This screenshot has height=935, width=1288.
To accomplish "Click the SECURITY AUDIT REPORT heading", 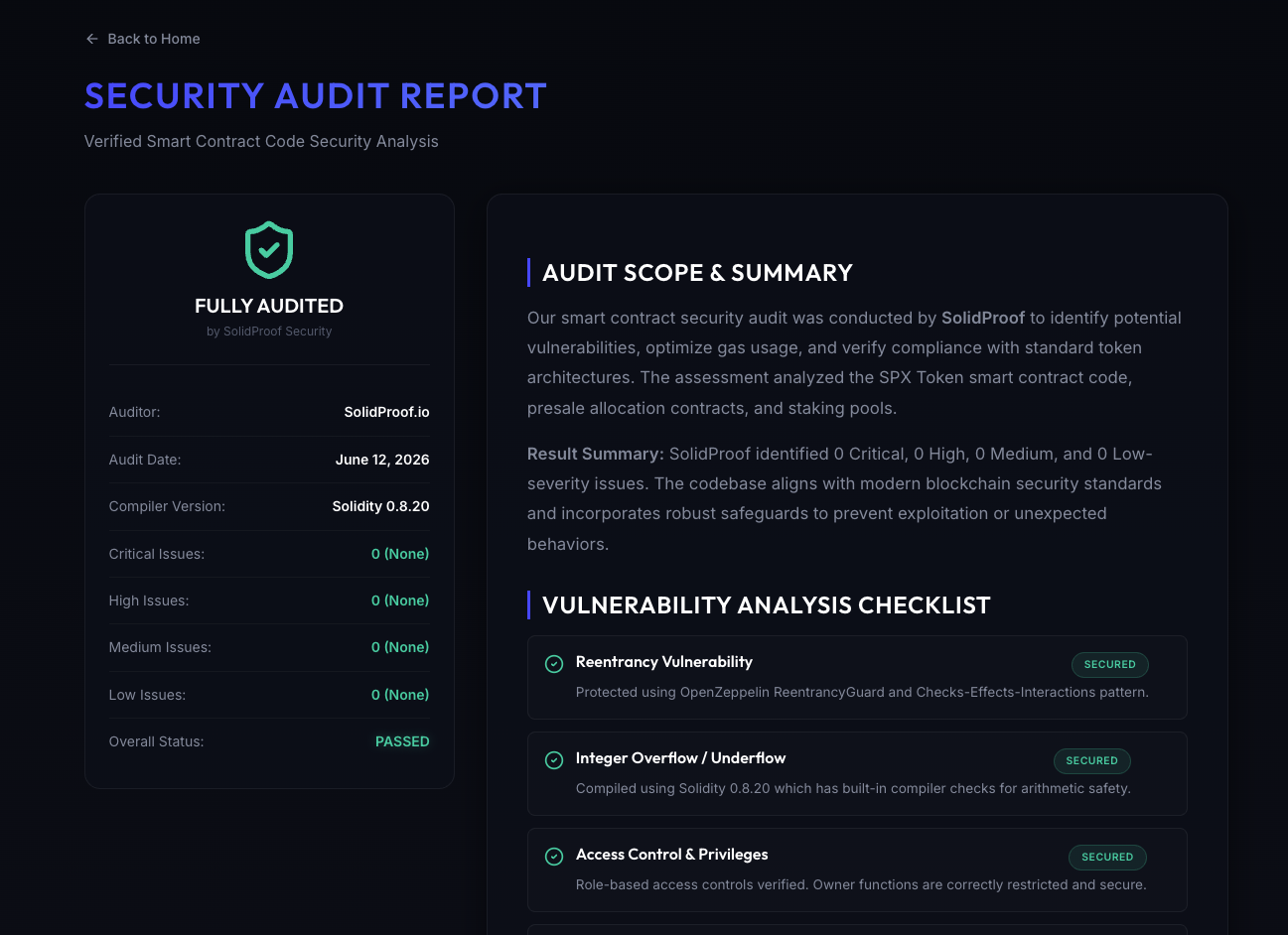I will point(316,96).
